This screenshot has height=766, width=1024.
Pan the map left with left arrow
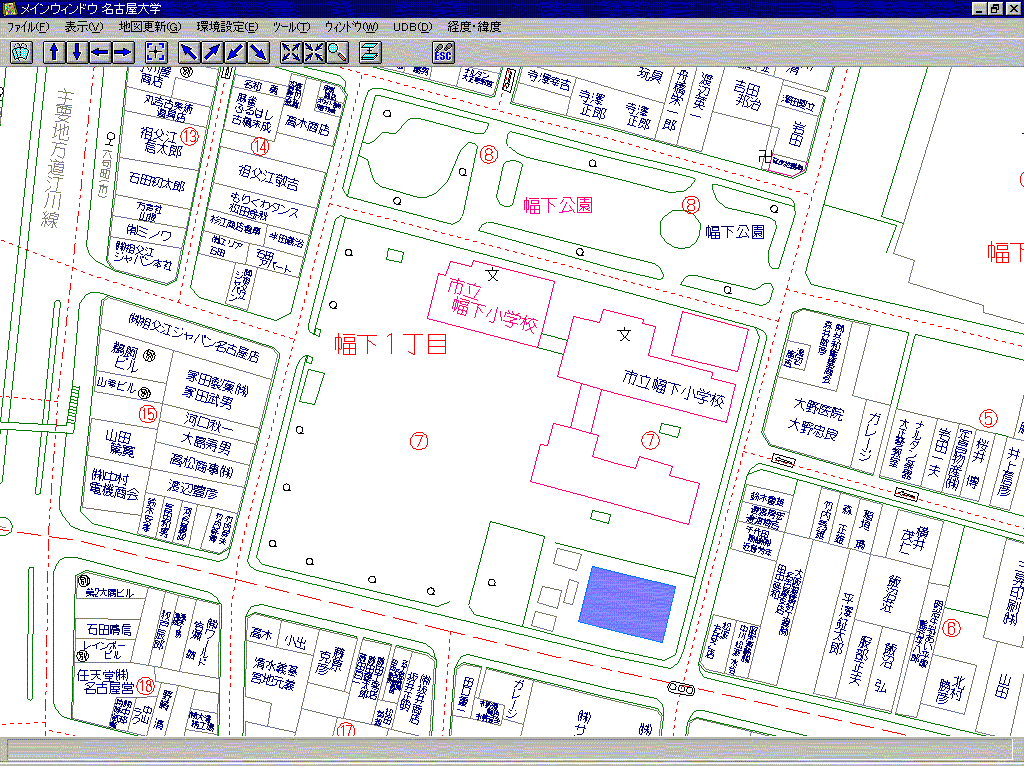click(x=100, y=52)
